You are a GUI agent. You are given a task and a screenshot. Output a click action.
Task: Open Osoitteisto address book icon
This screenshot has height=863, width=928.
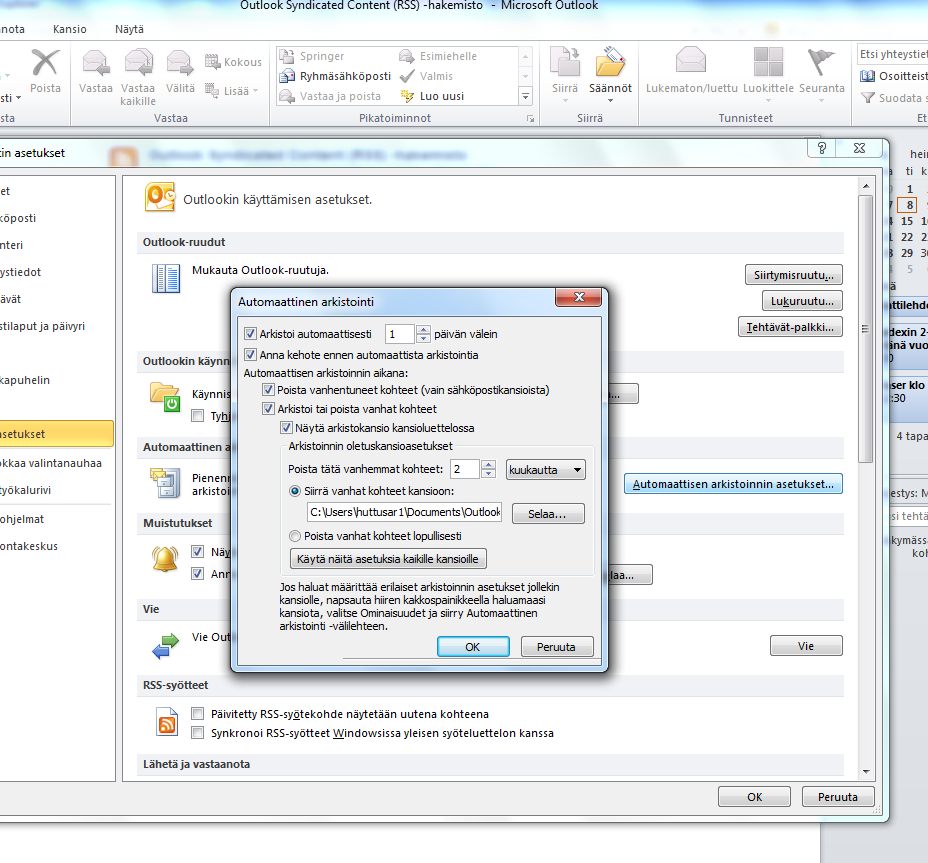tap(868, 76)
